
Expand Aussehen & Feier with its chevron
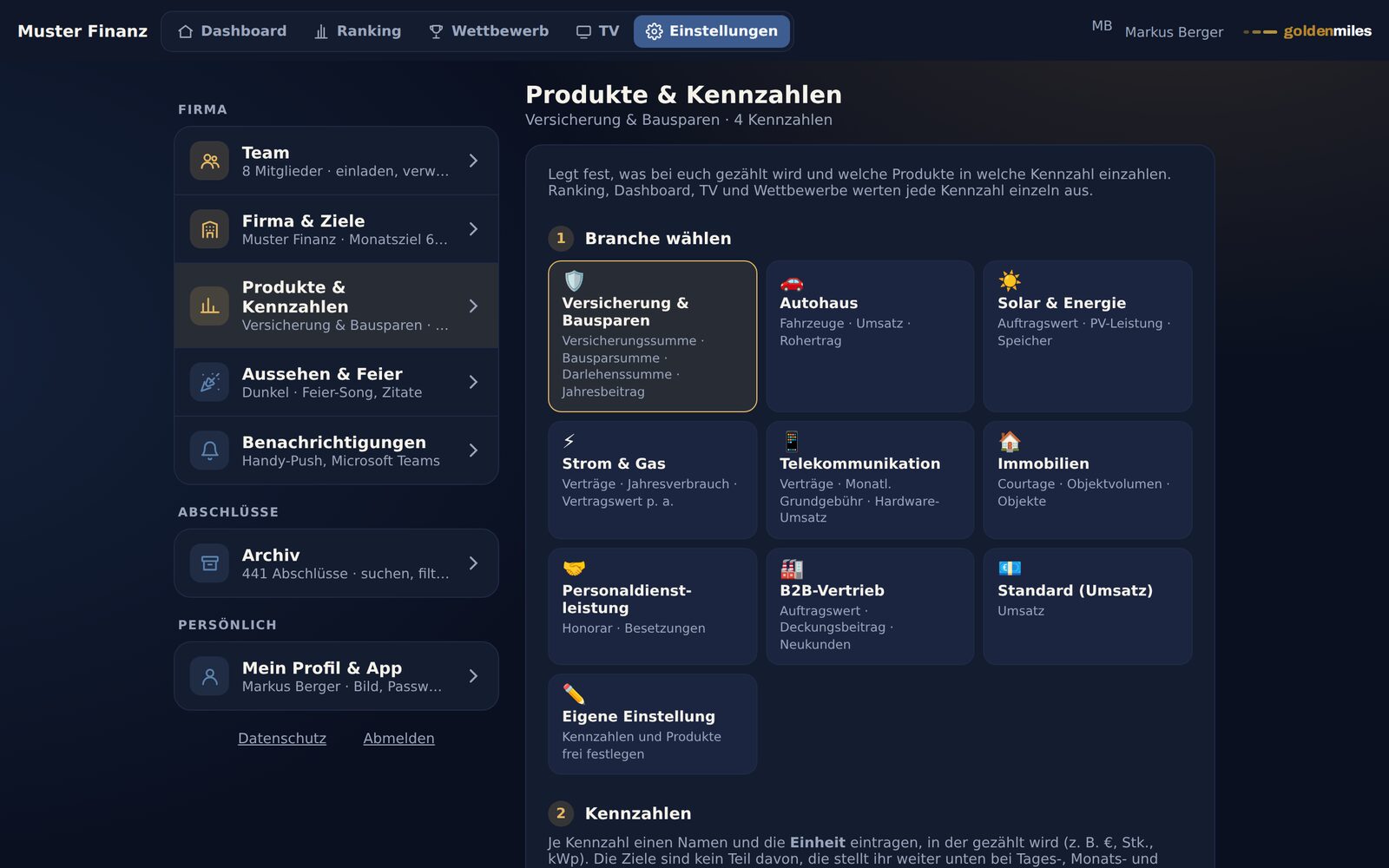[473, 382]
